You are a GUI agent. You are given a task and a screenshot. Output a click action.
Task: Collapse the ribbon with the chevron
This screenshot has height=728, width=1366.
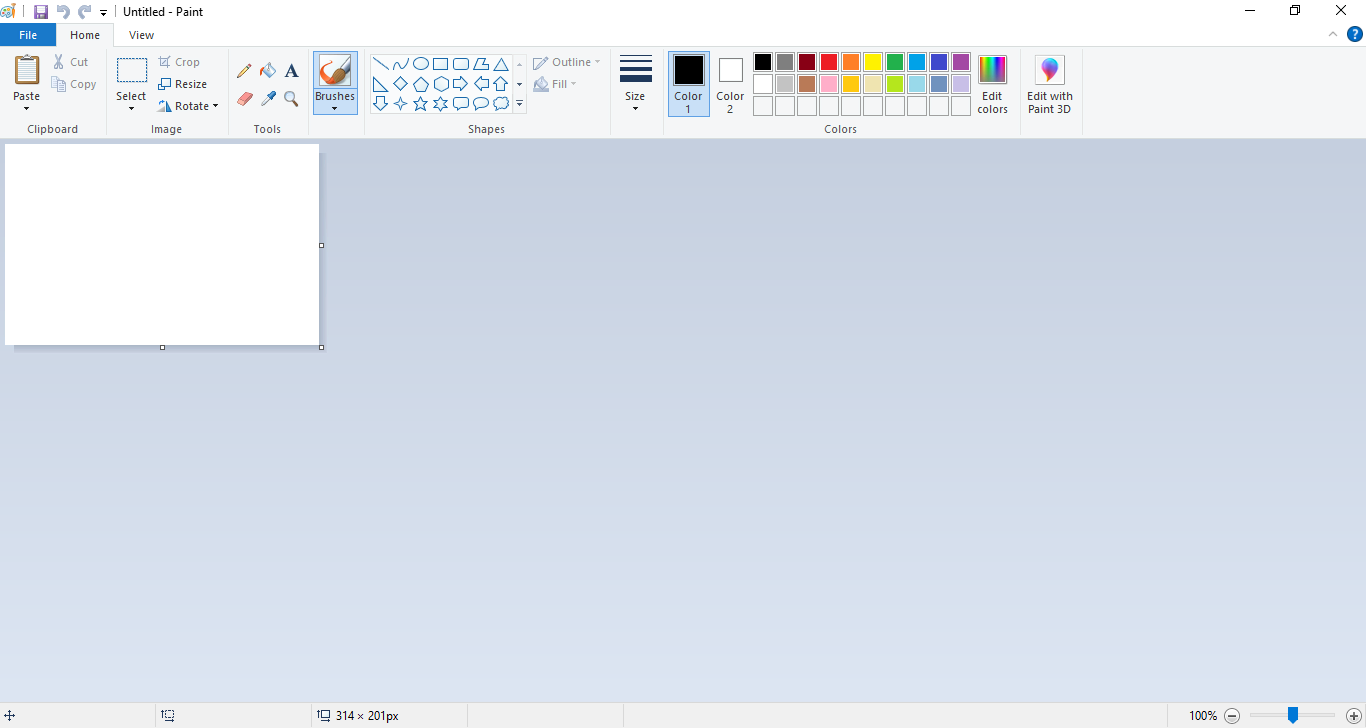click(x=1333, y=34)
